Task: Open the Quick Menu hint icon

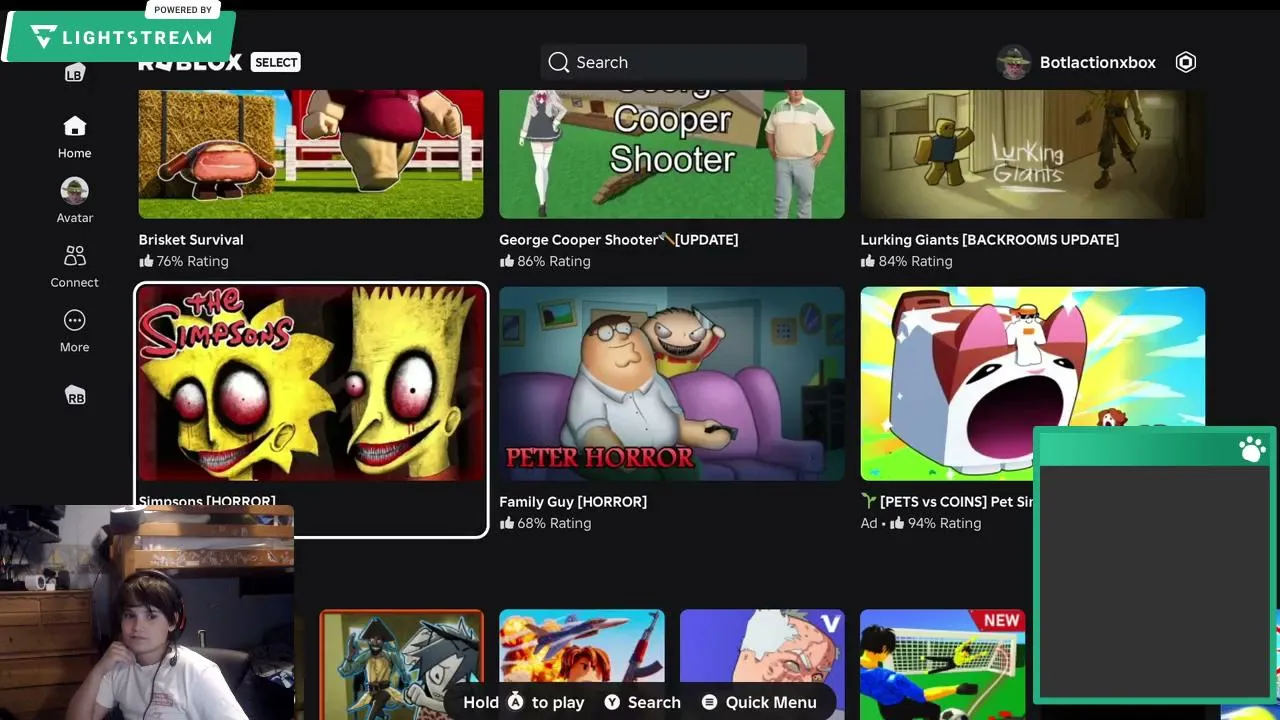Action: 709,702
